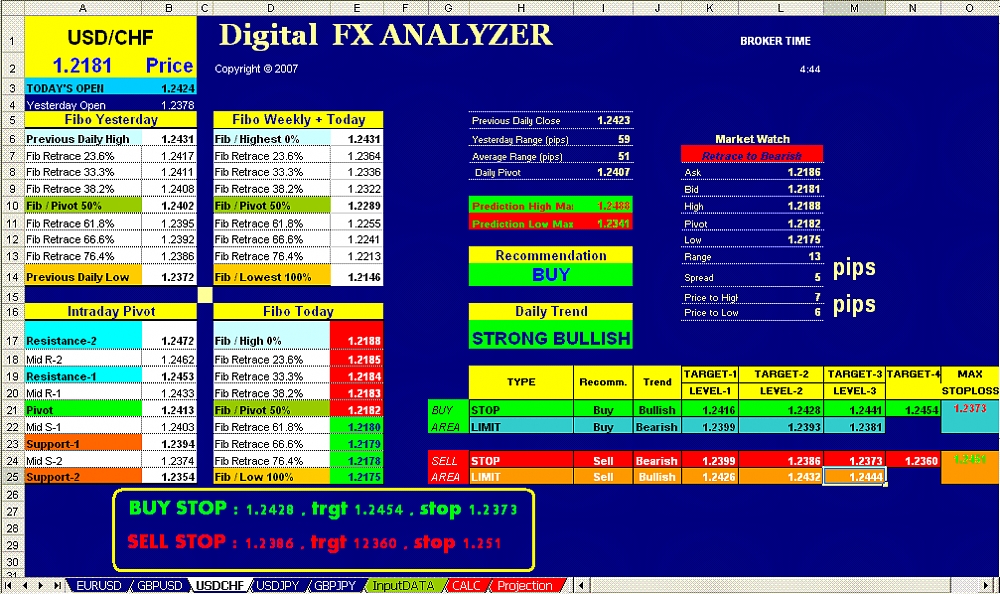Select Previous Daily Low value 1.2372
Image resolution: width=1000 pixels, height=594 pixels.
pyautogui.click(x=169, y=277)
